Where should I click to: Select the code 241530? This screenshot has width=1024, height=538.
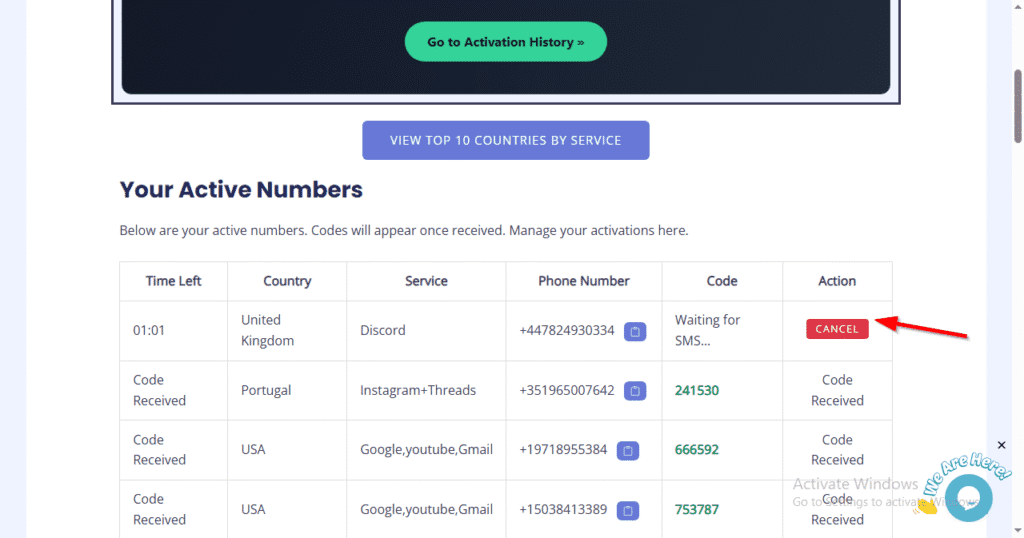click(697, 390)
